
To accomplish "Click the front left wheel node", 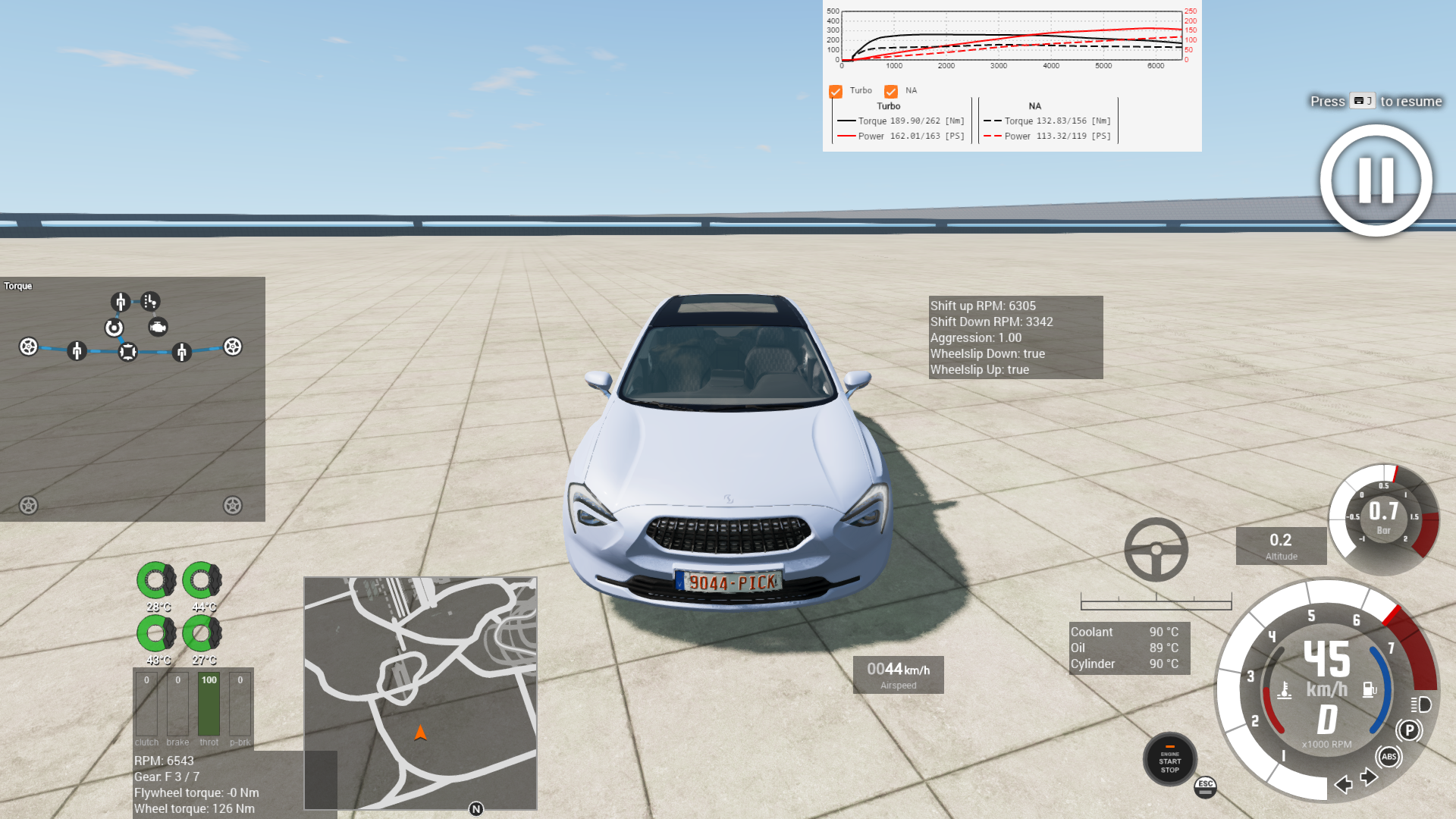I will (x=28, y=347).
